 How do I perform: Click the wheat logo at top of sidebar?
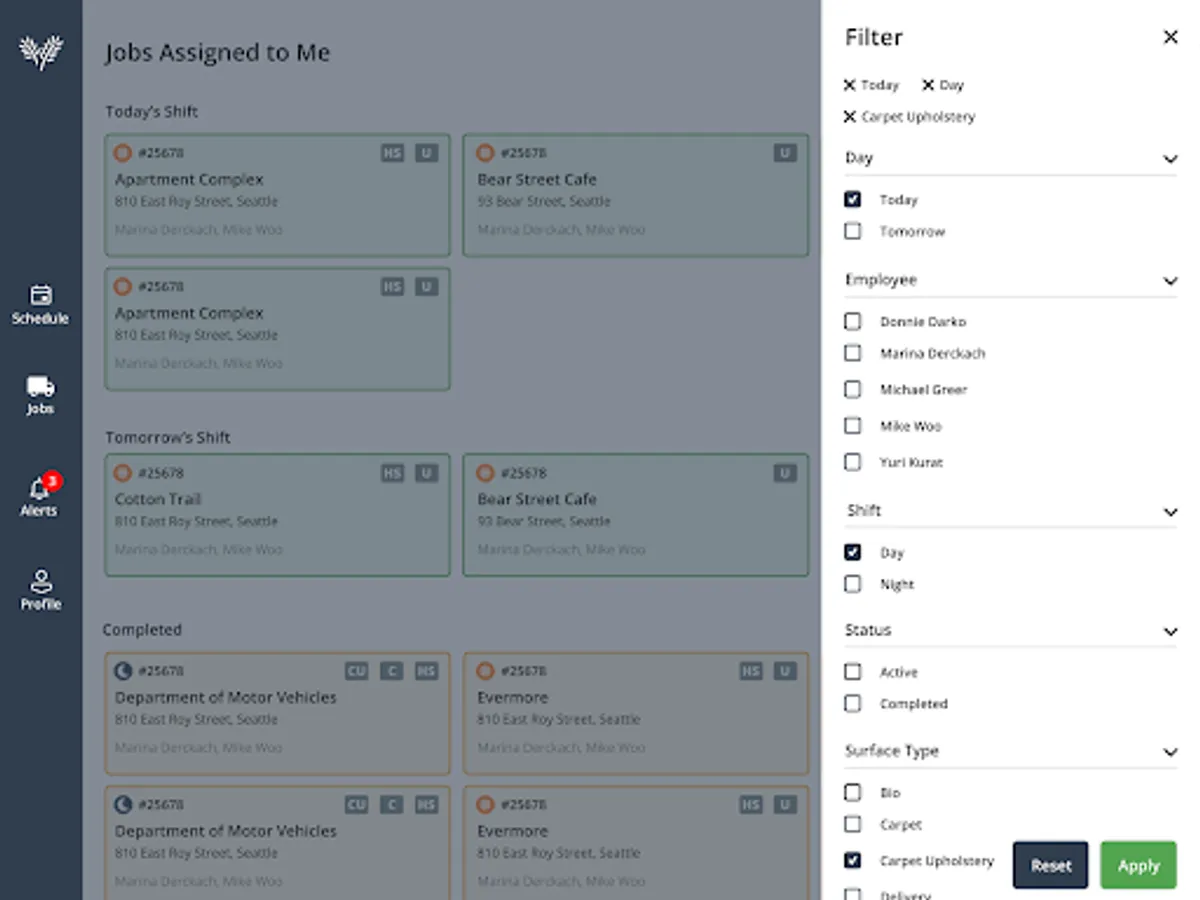pyautogui.click(x=41, y=52)
